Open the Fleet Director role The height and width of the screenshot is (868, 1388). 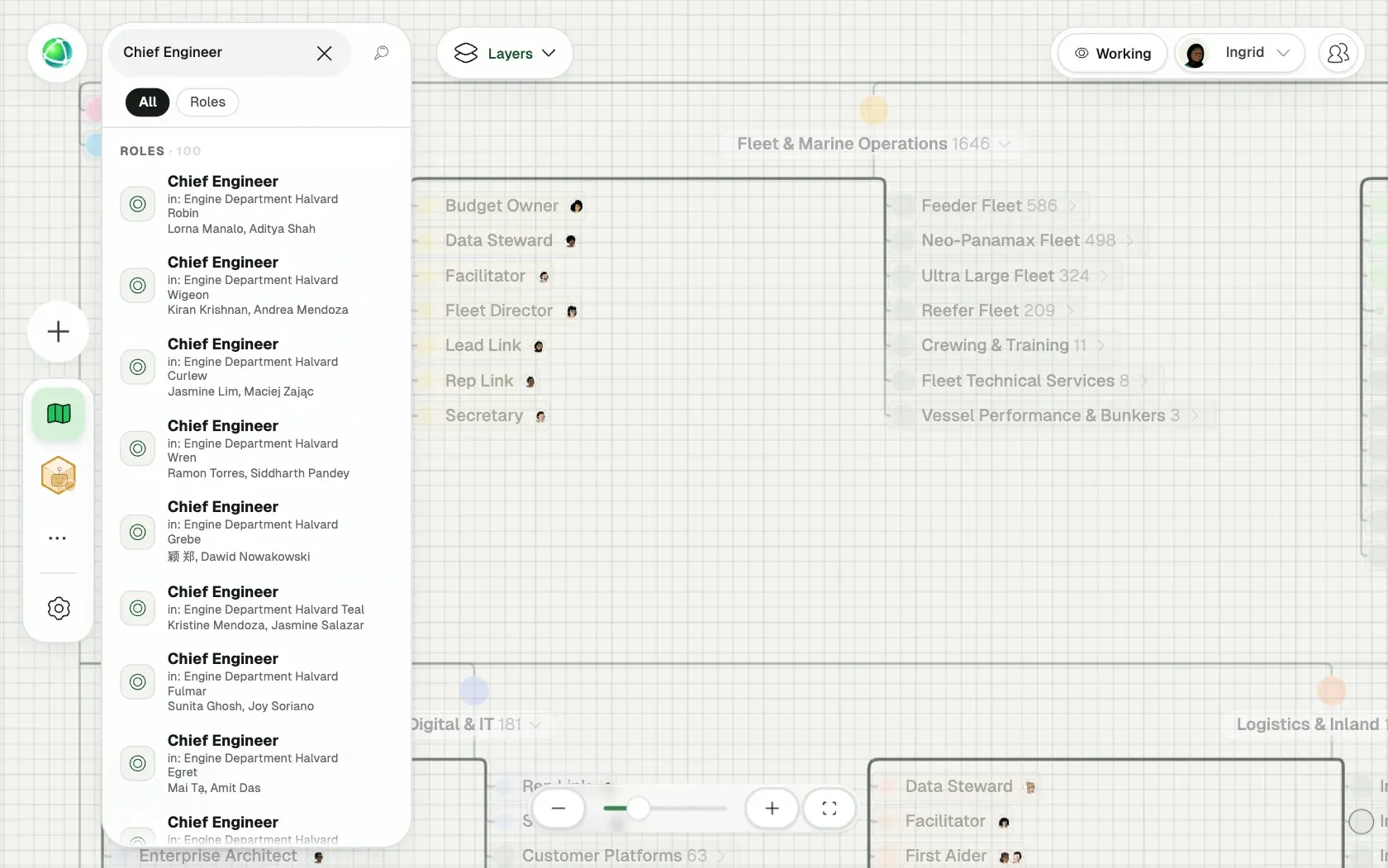498,311
